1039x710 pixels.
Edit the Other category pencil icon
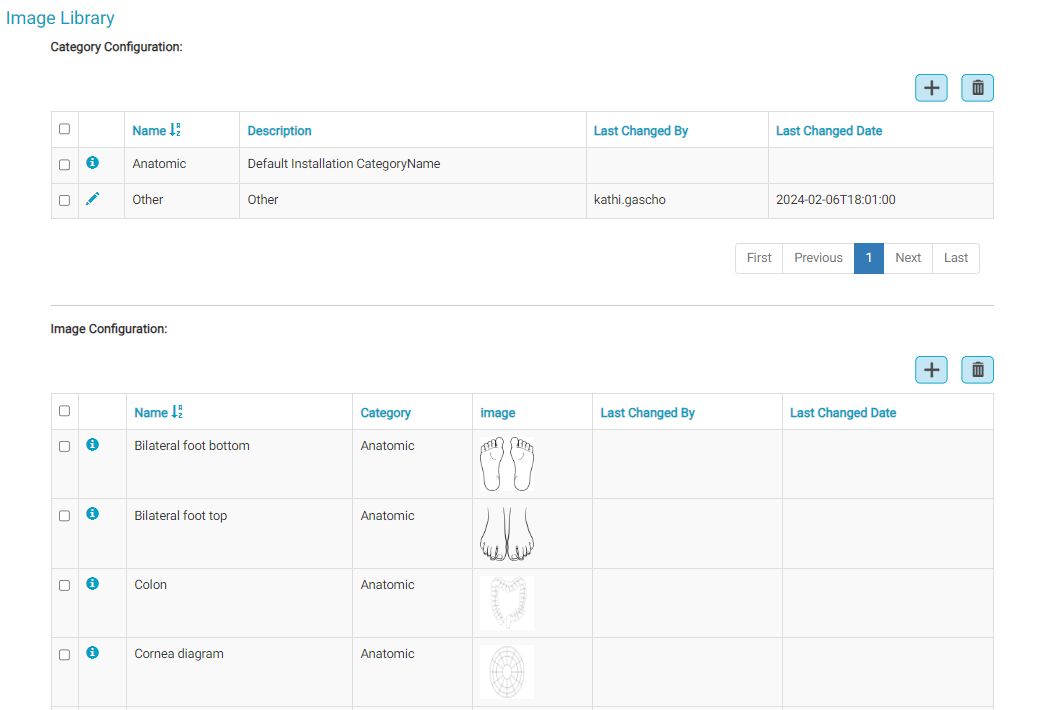point(93,199)
